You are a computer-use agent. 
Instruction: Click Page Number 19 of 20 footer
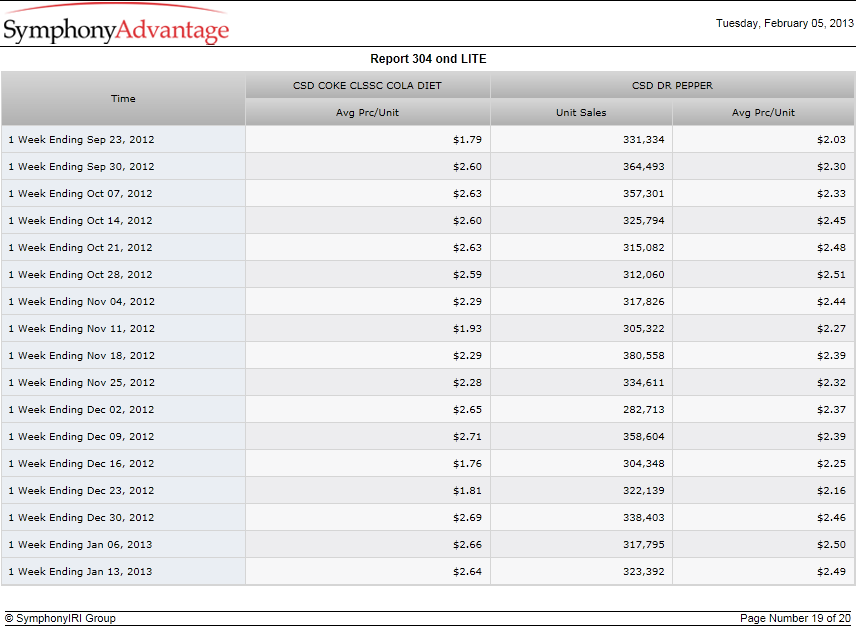795,618
